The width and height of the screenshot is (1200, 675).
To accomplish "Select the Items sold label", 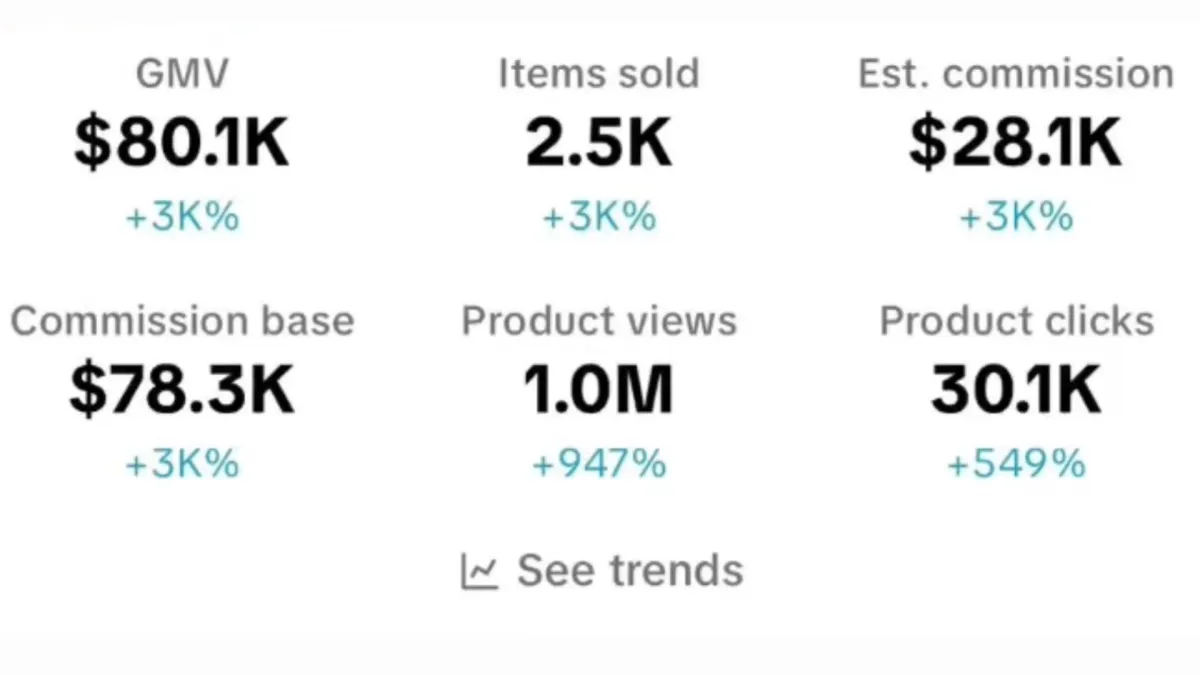I will (x=599, y=74).
